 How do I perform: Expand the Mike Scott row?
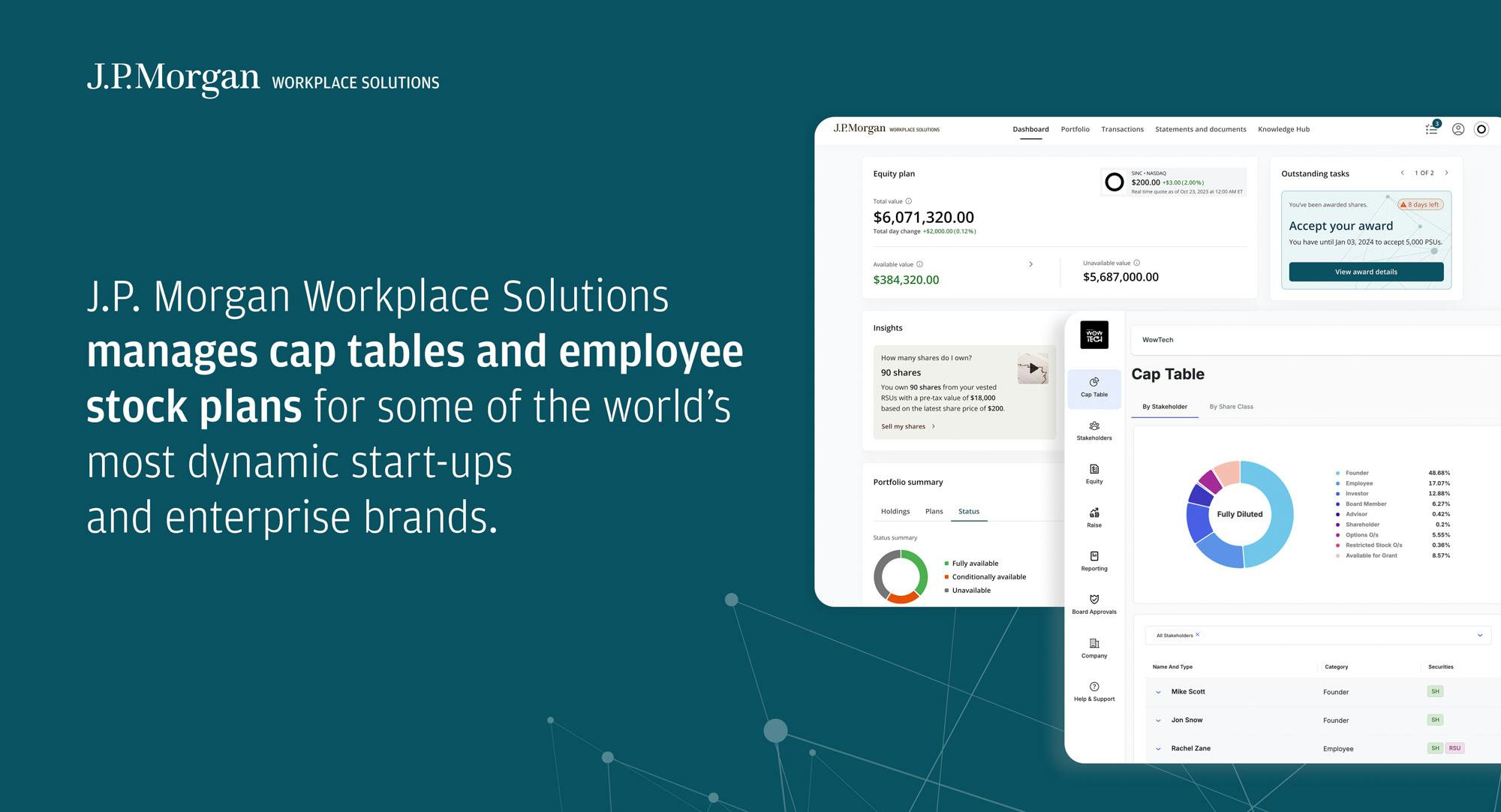[1158, 692]
